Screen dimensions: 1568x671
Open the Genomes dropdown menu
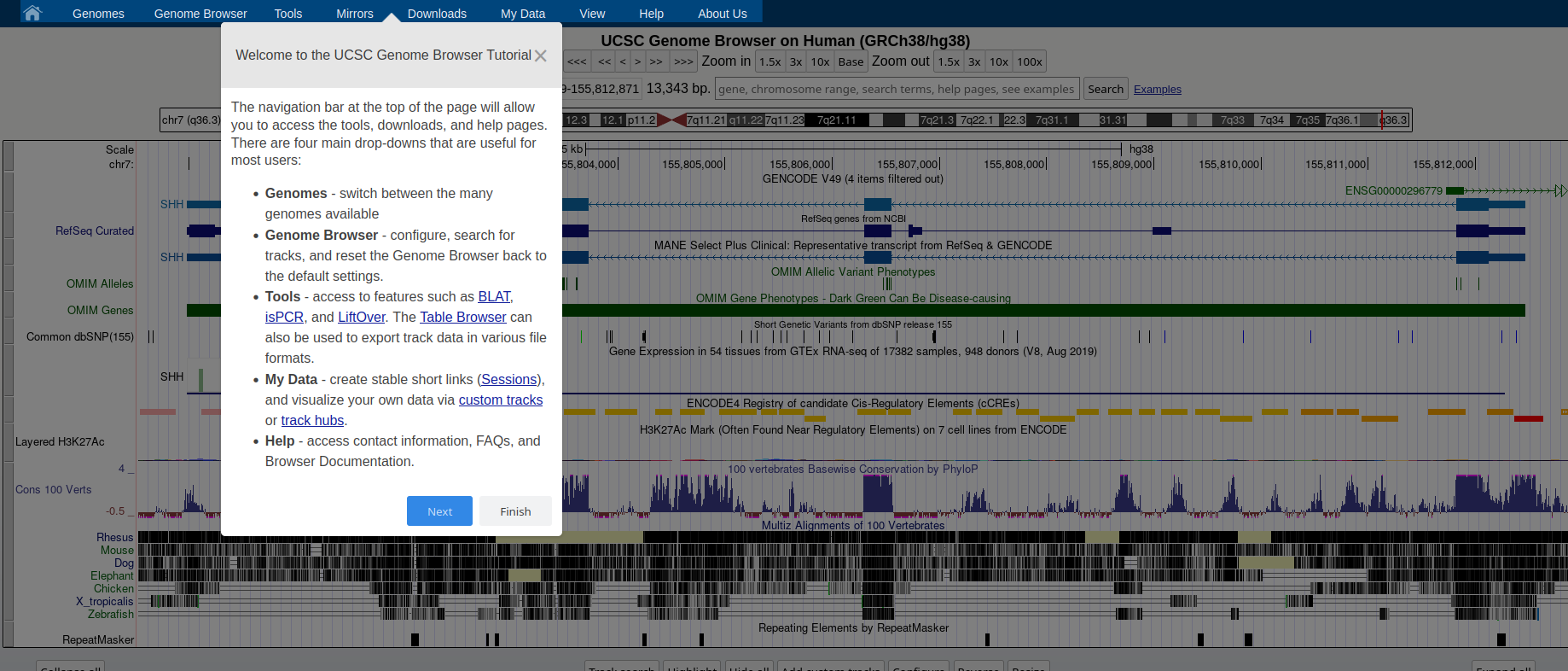click(98, 14)
